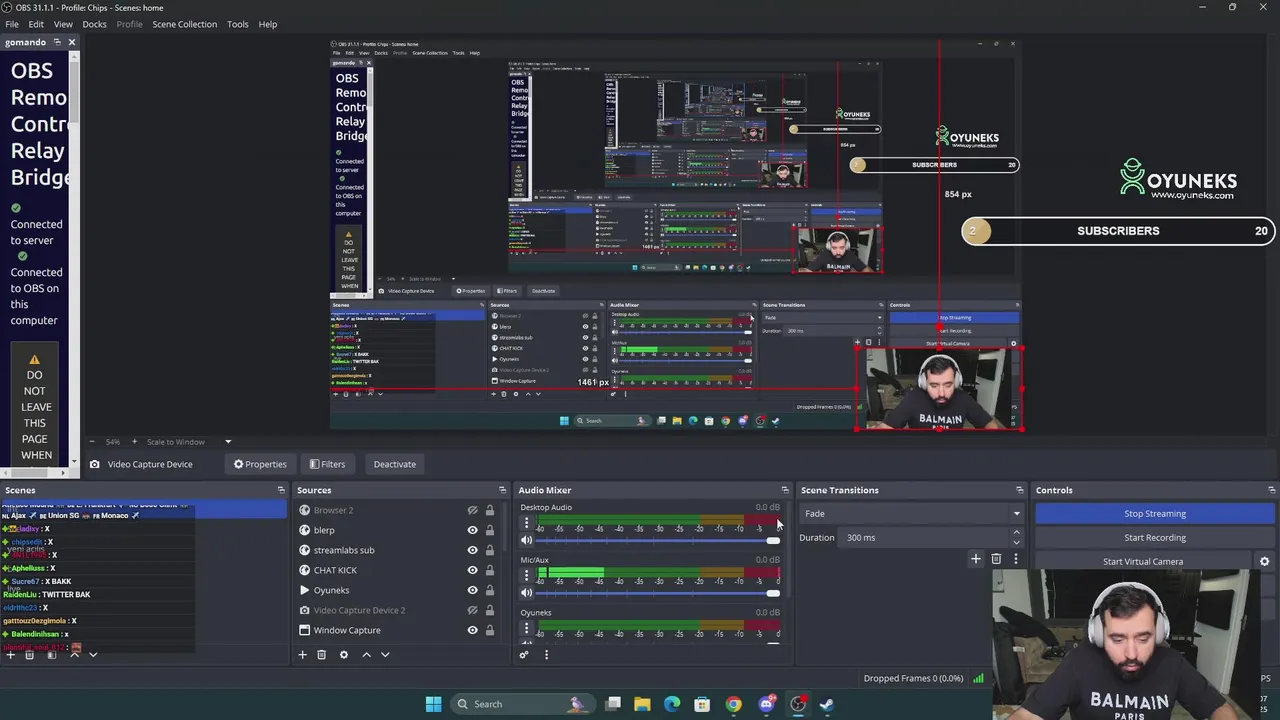Open the Edit menu
Screen dimensions: 1280x720
(x=36, y=24)
